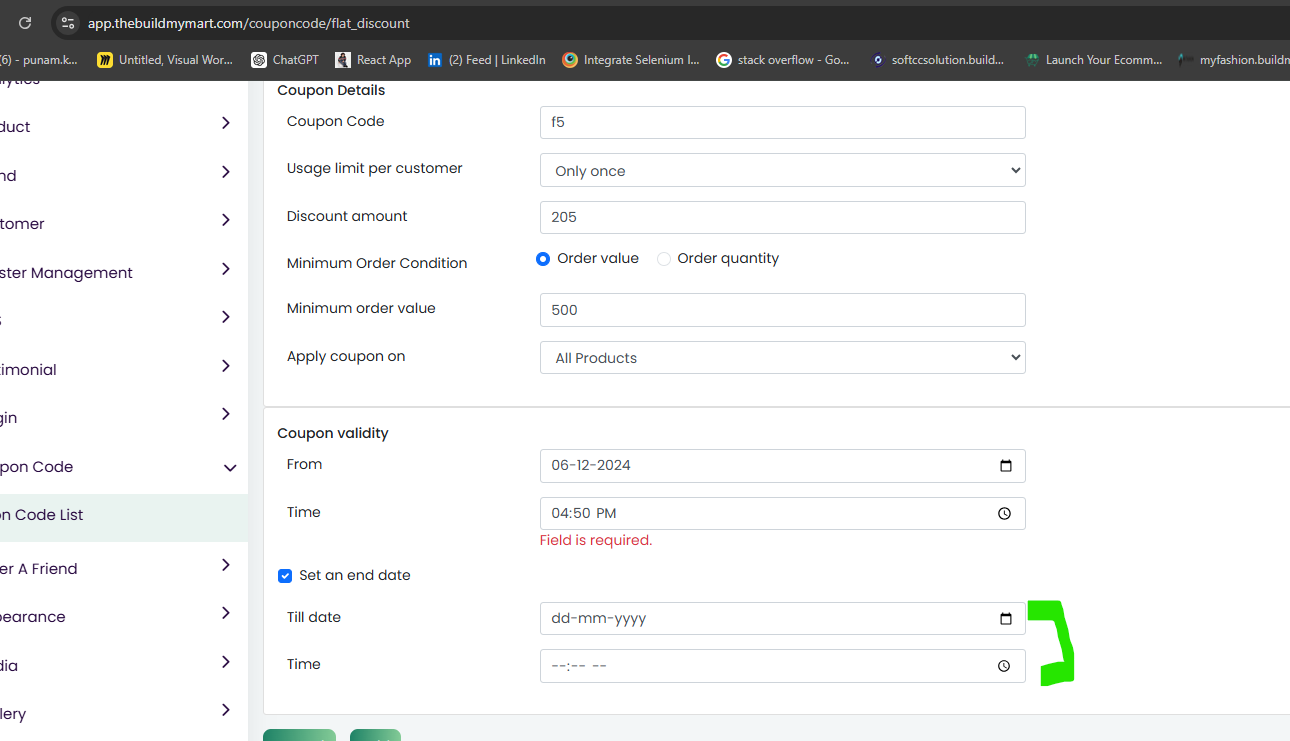This screenshot has width=1290, height=741.
Task: Click the Till date field
Action: click(783, 619)
